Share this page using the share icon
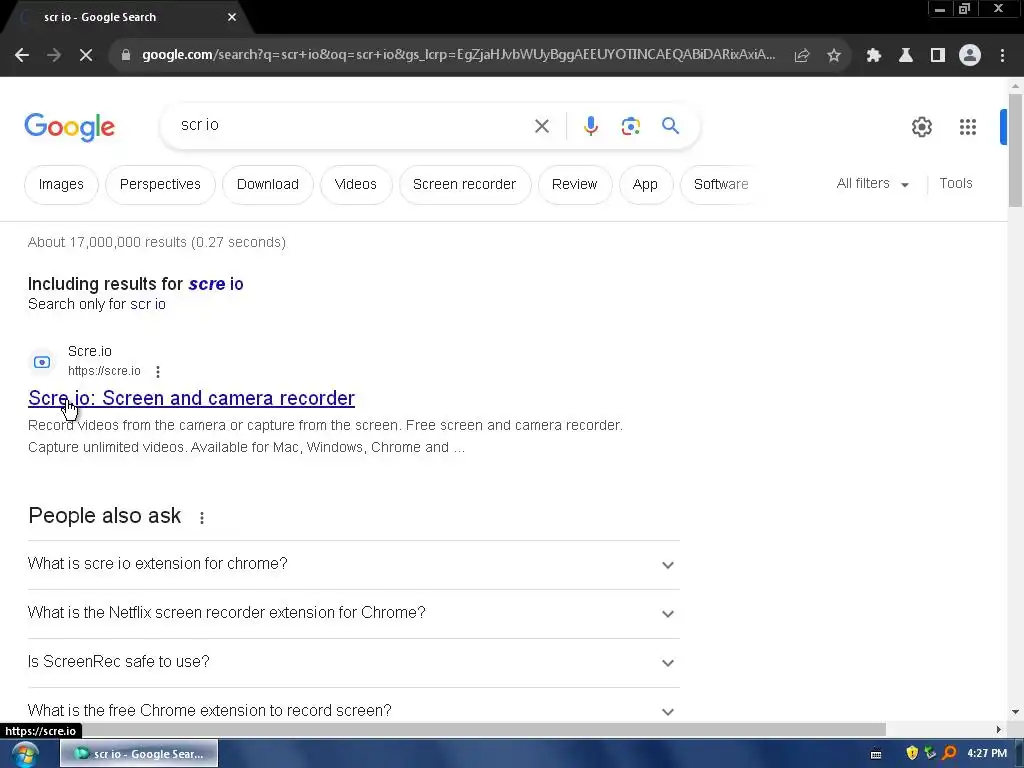1024x768 pixels. [801, 56]
